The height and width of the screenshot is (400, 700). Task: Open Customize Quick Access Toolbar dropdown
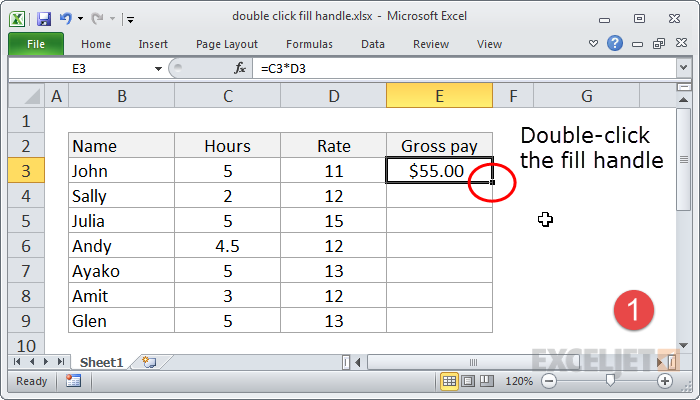tap(130, 19)
